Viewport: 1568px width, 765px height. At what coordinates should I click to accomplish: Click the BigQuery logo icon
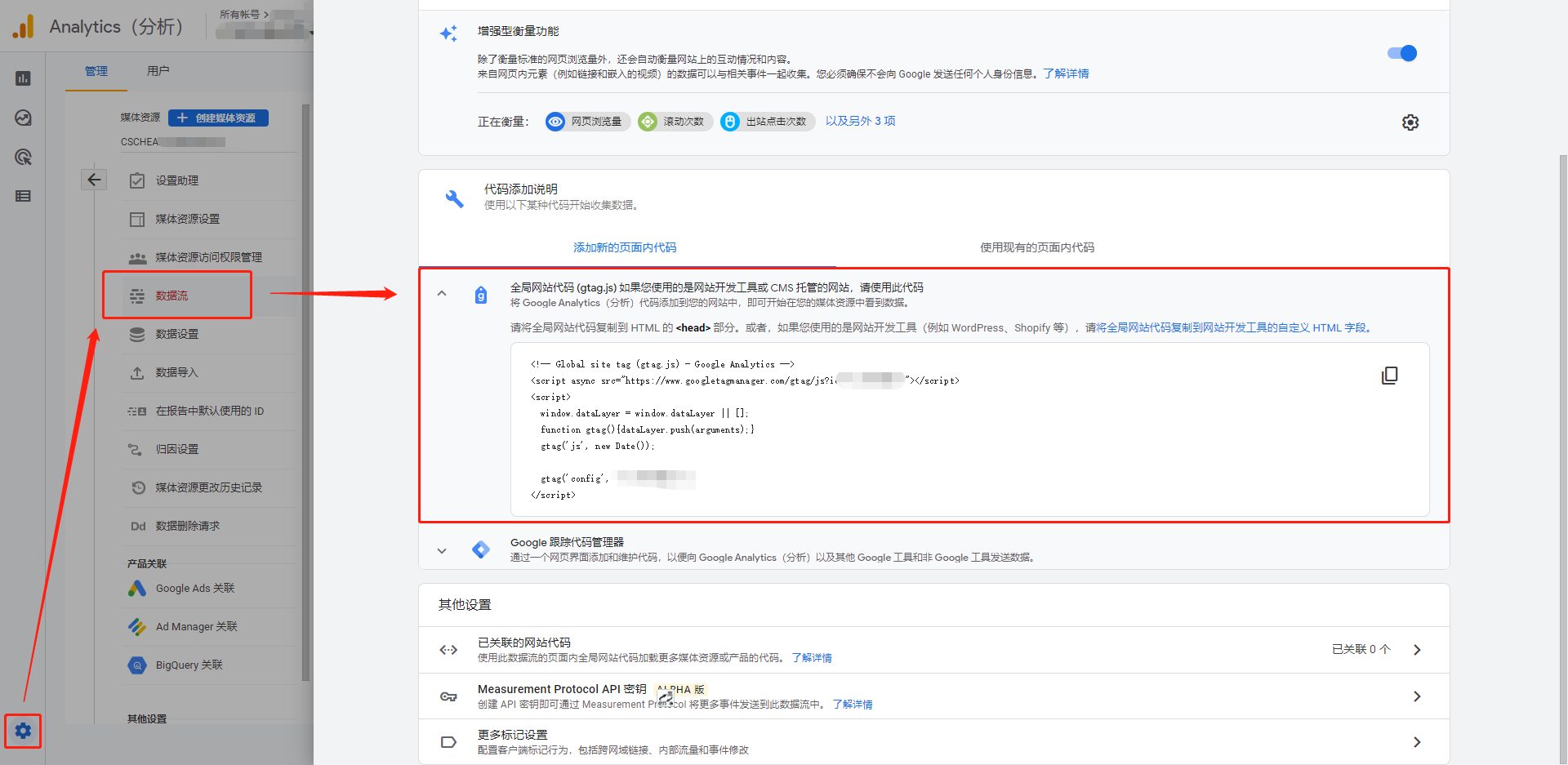pos(137,665)
